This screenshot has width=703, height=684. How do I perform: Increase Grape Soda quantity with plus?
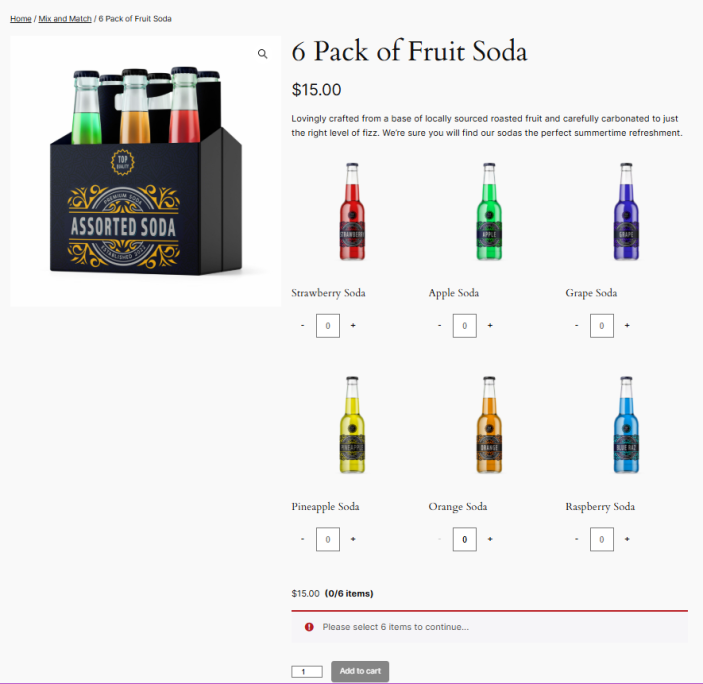(x=627, y=325)
